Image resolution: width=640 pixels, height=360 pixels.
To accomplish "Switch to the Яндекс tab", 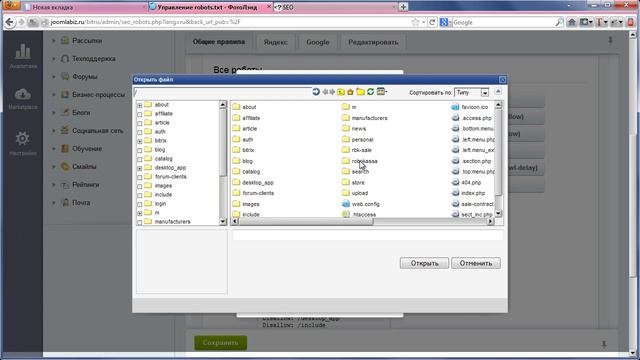I will tap(276, 42).
